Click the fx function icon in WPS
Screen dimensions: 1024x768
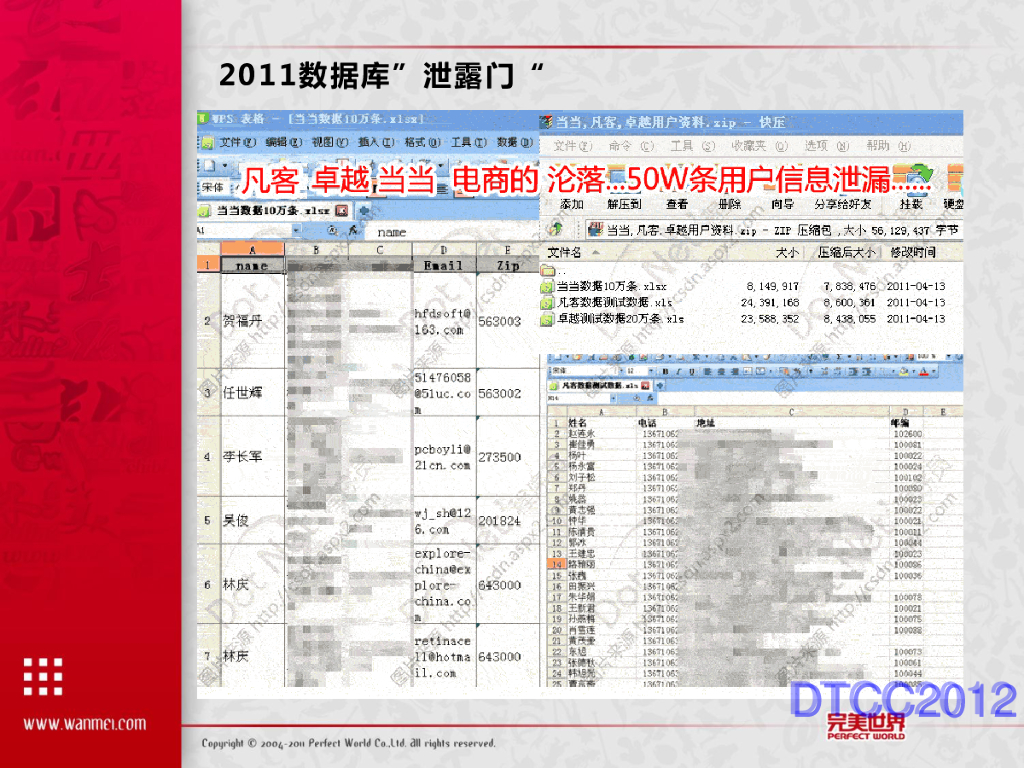coord(353,230)
